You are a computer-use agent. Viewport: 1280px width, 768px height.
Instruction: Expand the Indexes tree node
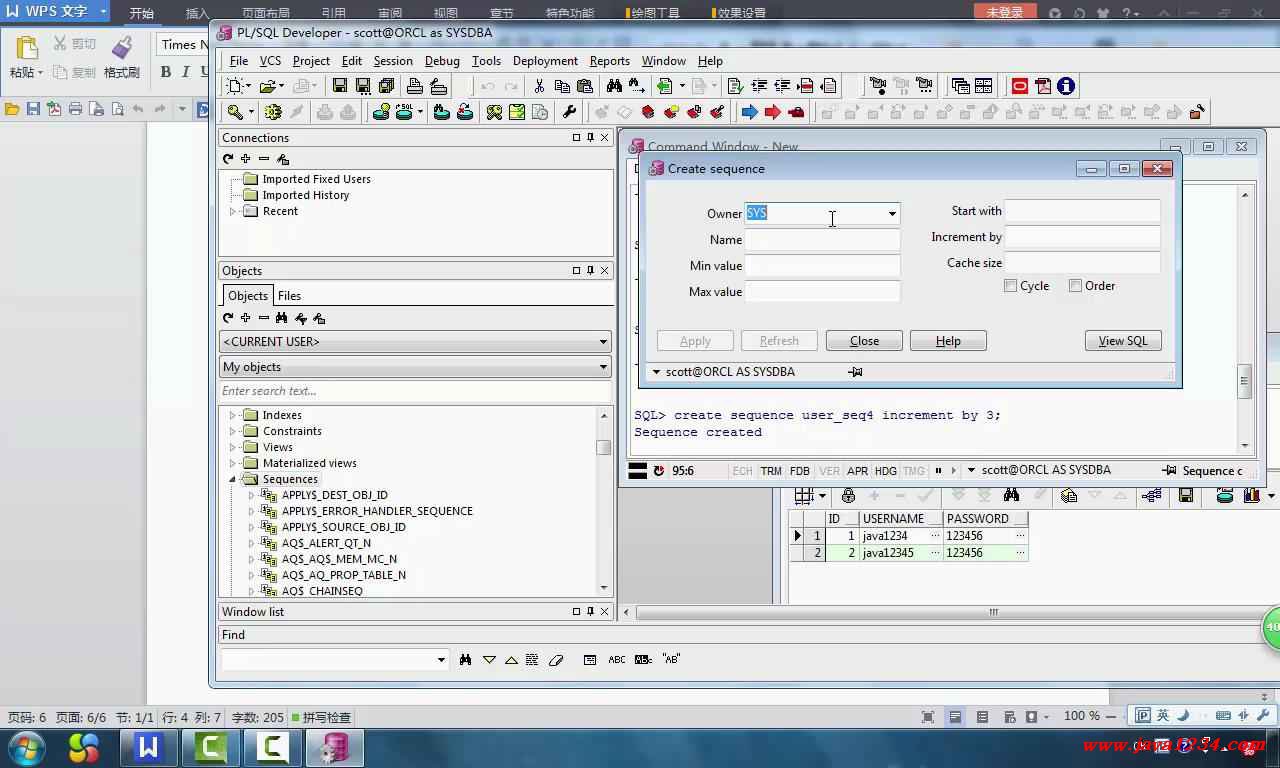tap(233, 415)
